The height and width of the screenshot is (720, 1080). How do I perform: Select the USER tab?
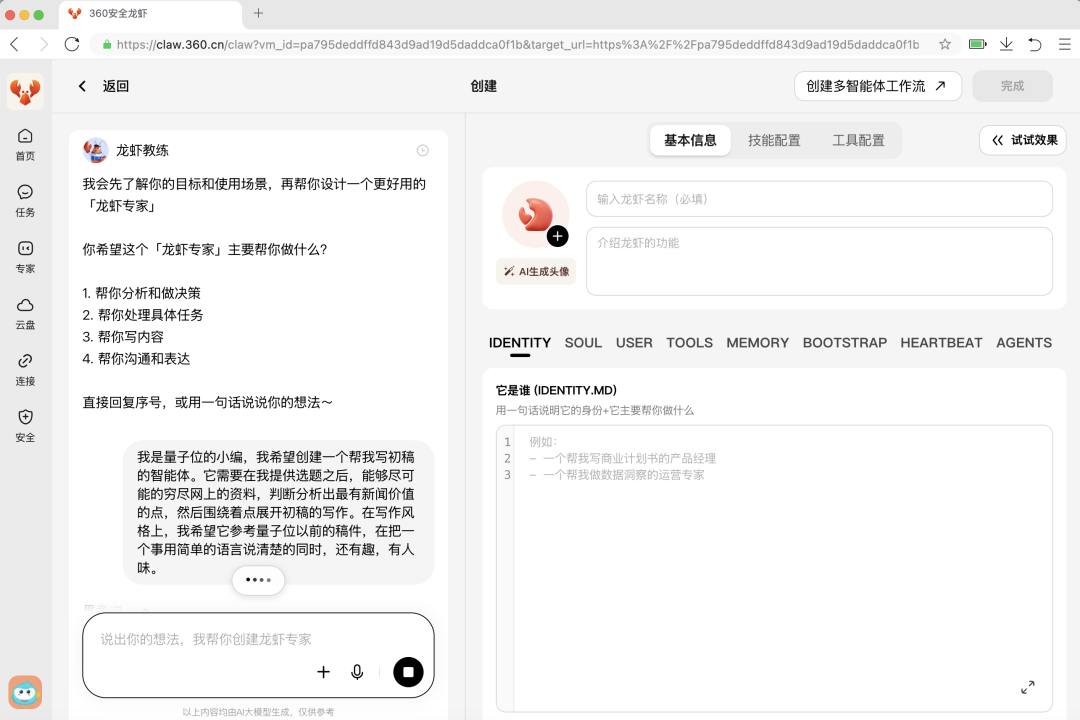[x=634, y=342]
